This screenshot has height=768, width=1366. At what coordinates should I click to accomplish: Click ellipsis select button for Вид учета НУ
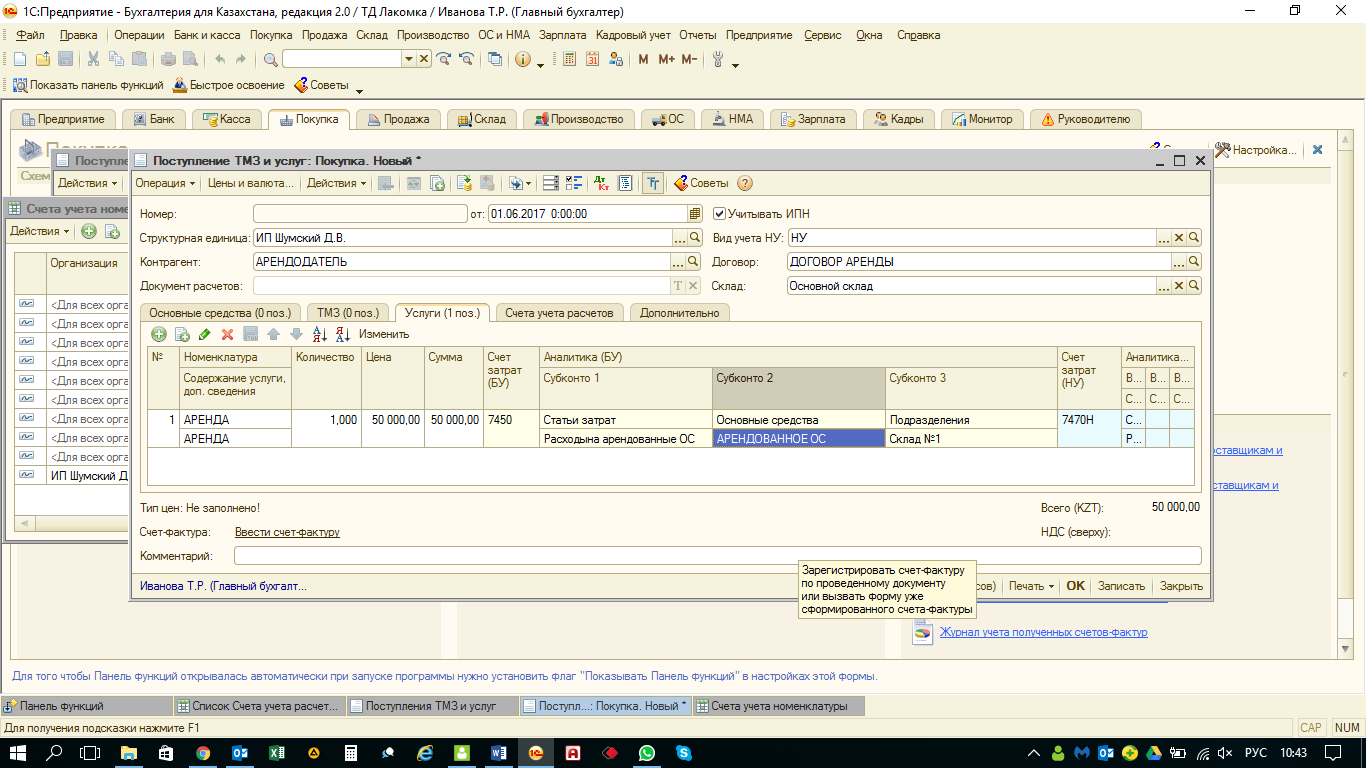[x=1164, y=238]
